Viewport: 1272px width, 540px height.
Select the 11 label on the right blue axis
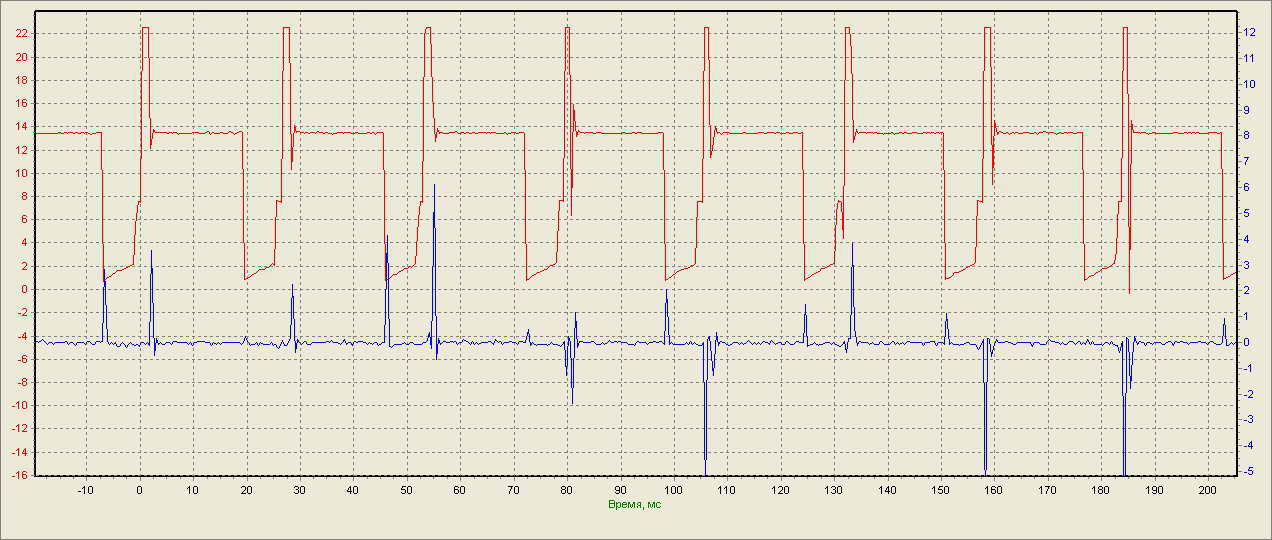pyautogui.click(x=1249, y=59)
